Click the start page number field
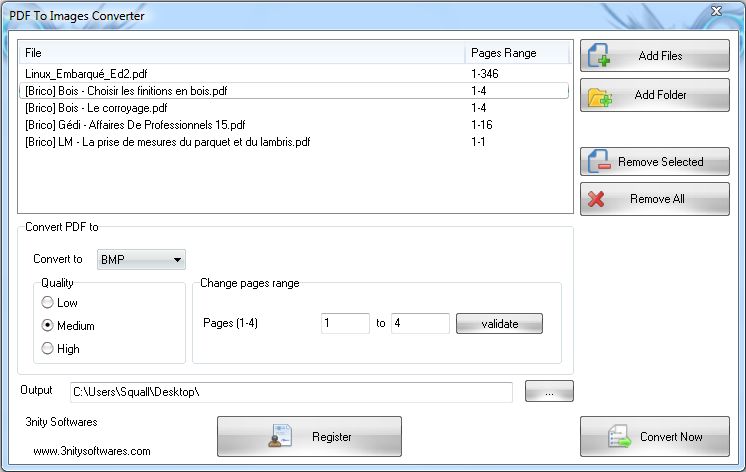Viewport: 746px width, 472px height. tap(345, 324)
